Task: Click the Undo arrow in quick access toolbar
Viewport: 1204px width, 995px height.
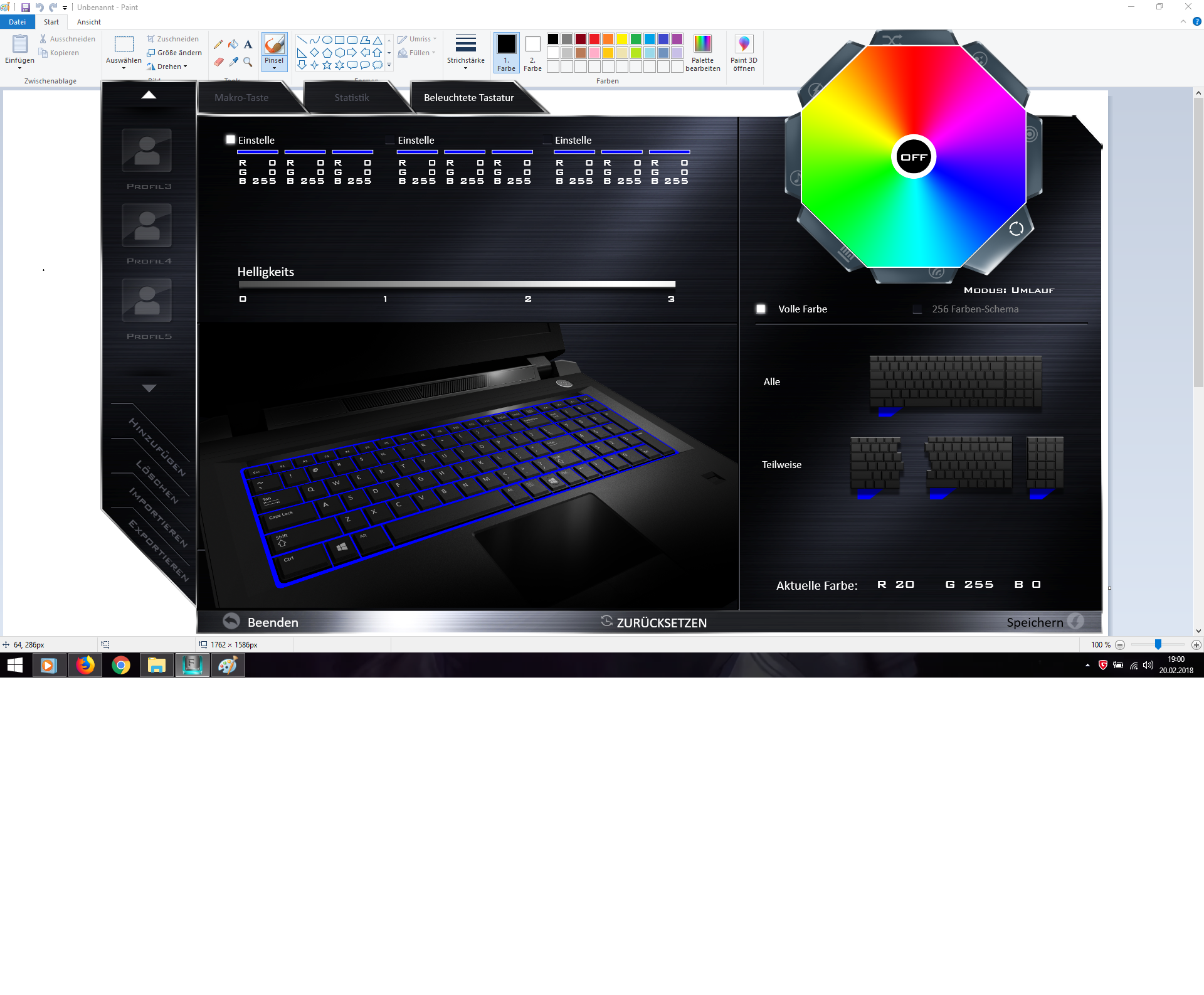Action: (x=40, y=8)
